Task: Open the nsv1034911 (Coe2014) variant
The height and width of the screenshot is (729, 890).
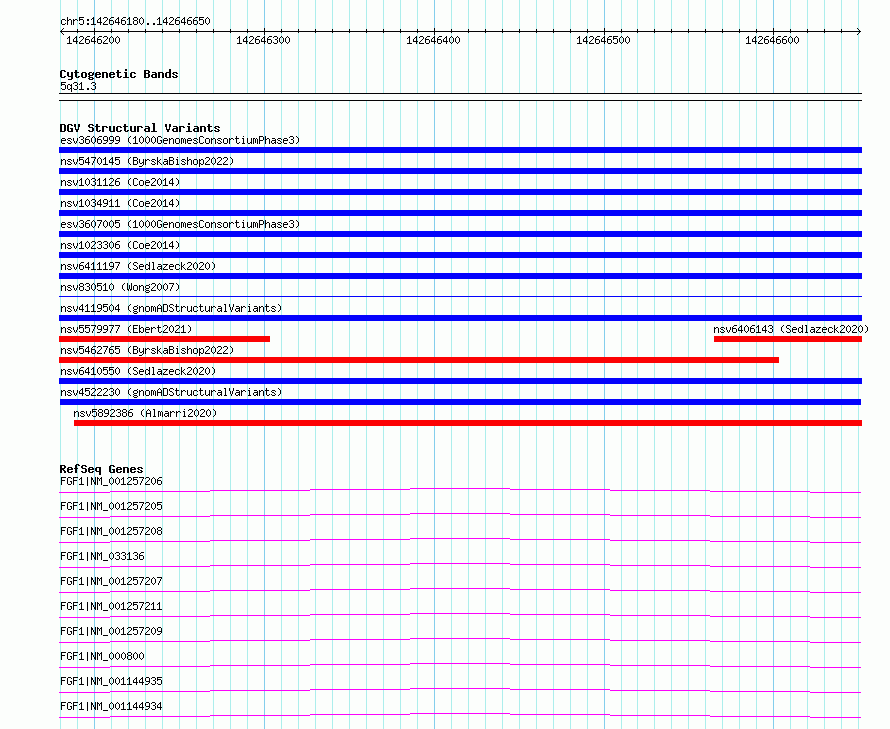Action: click(x=120, y=203)
